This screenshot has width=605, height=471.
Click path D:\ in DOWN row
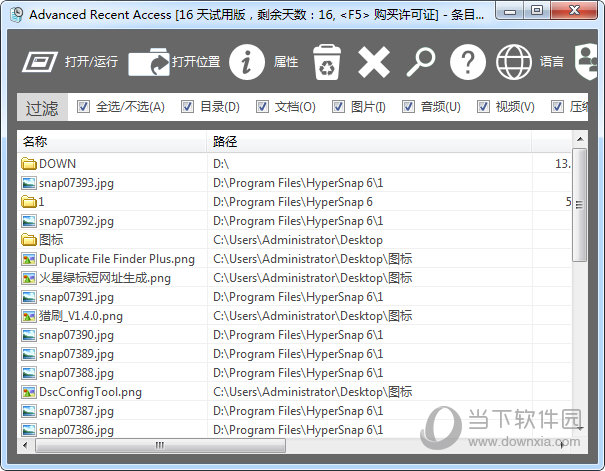coord(221,164)
